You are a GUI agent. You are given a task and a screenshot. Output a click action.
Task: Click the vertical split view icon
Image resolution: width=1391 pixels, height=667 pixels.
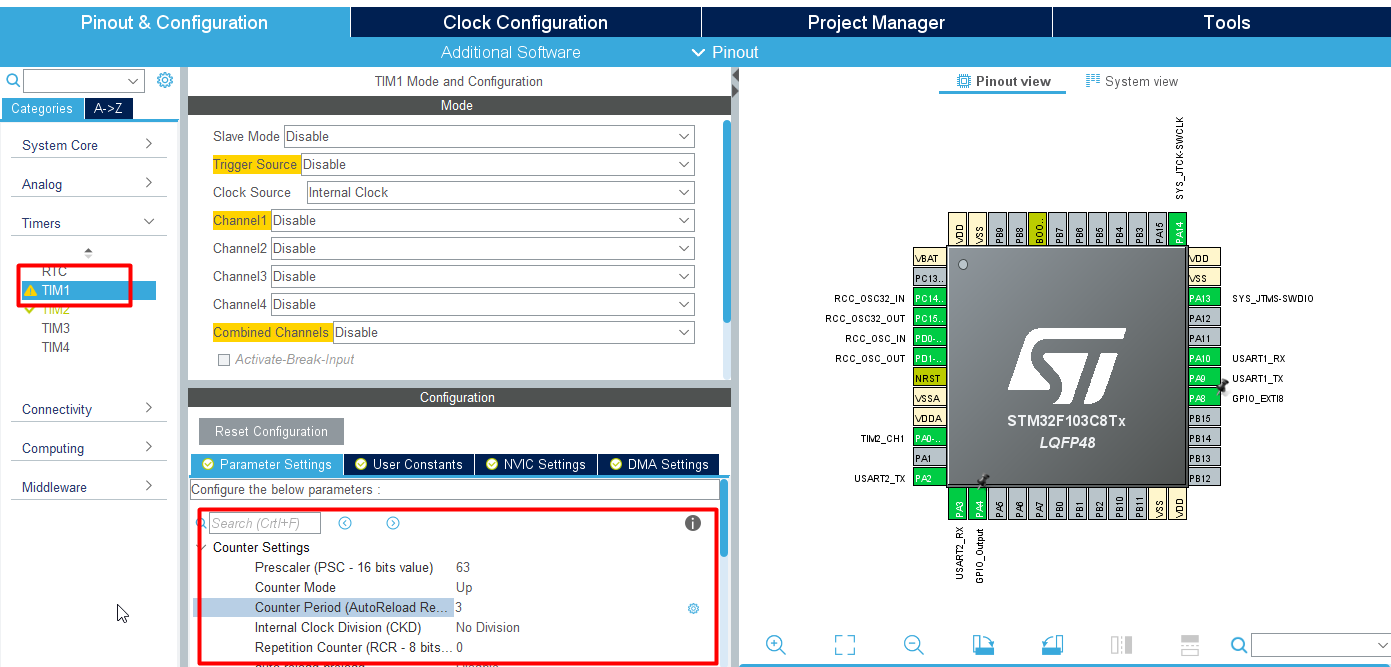(x=1121, y=645)
